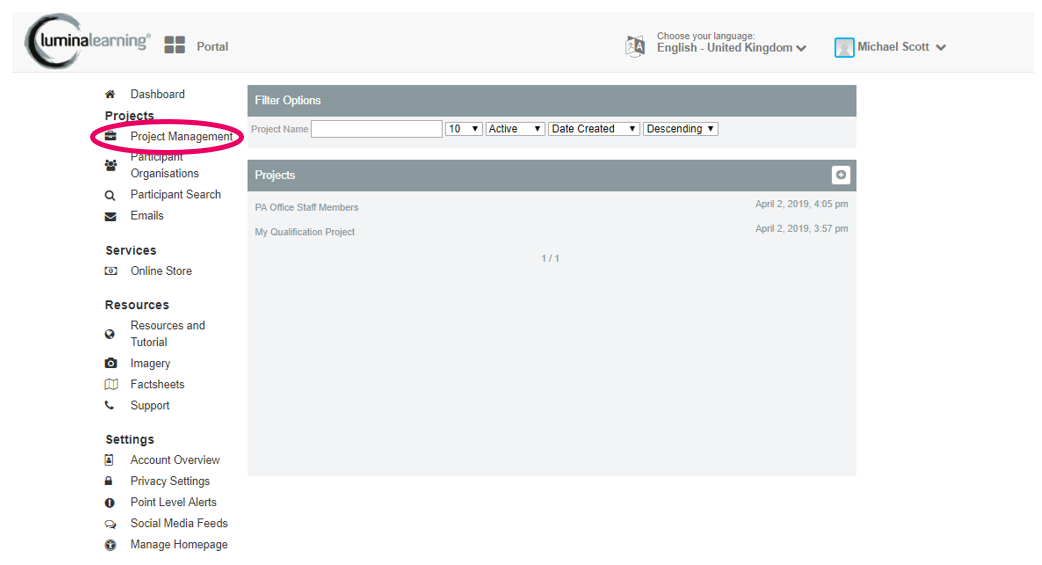The width and height of the screenshot is (1042, 565).
Task: Add a new project with plus icon
Action: 841,175
